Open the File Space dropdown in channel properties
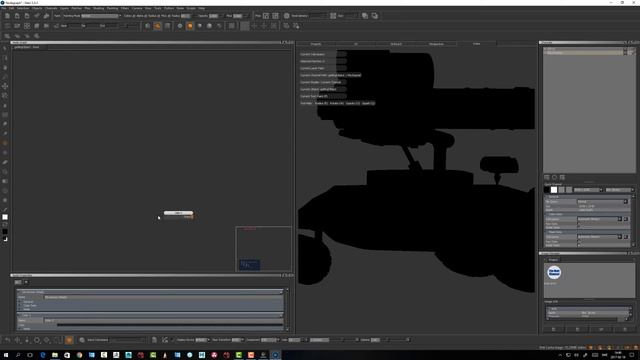The height and width of the screenshot is (360, 640). coord(602,202)
